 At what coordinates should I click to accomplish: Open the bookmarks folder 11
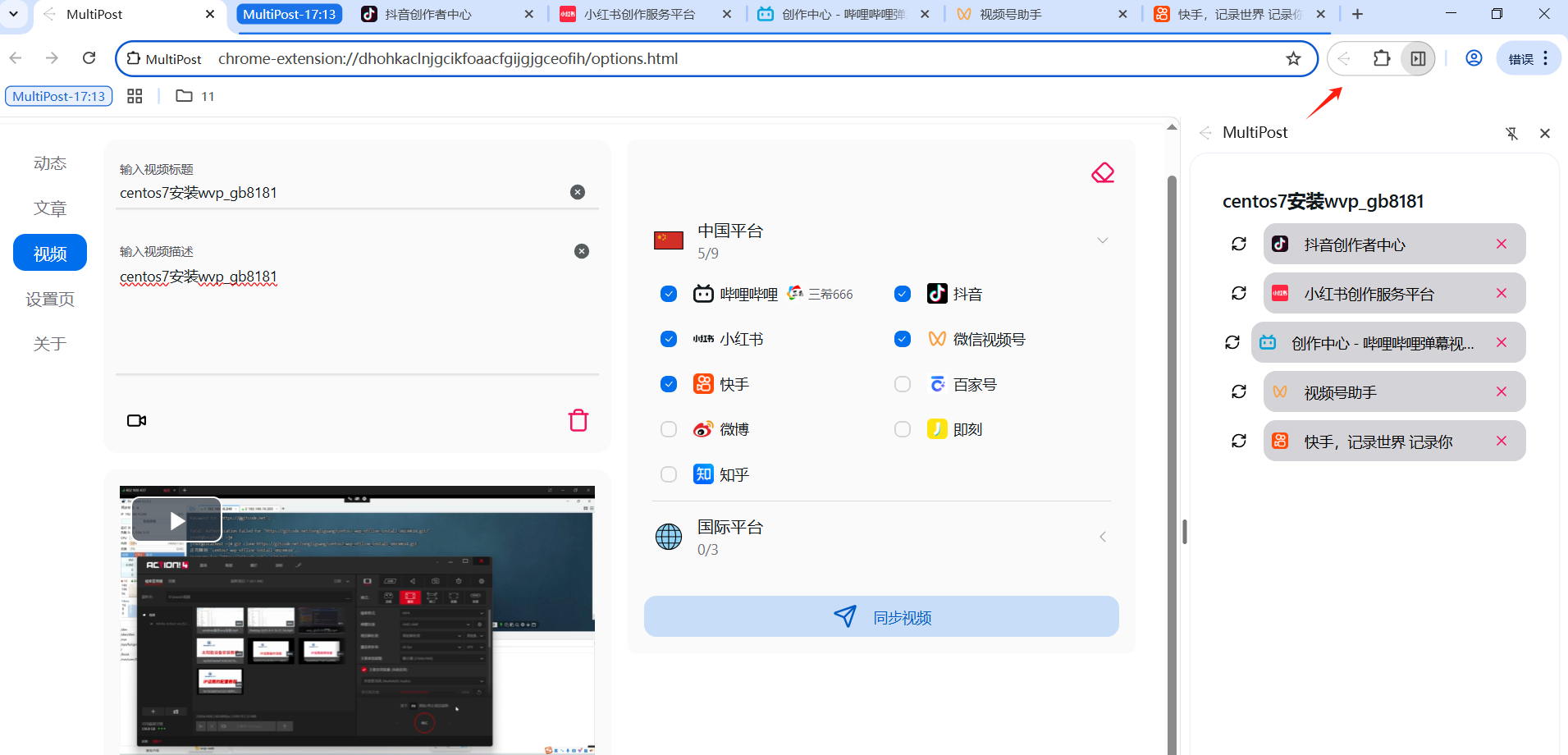click(195, 96)
